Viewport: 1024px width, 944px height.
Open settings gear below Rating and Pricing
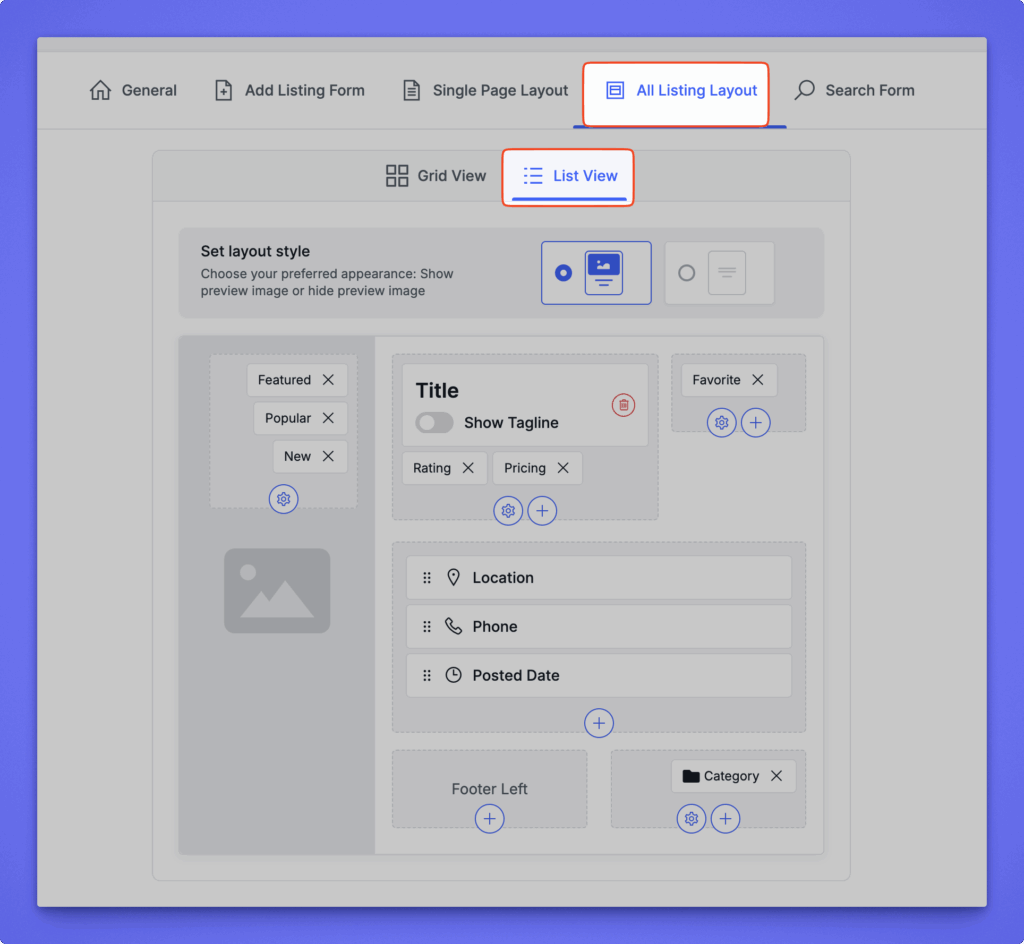[508, 511]
